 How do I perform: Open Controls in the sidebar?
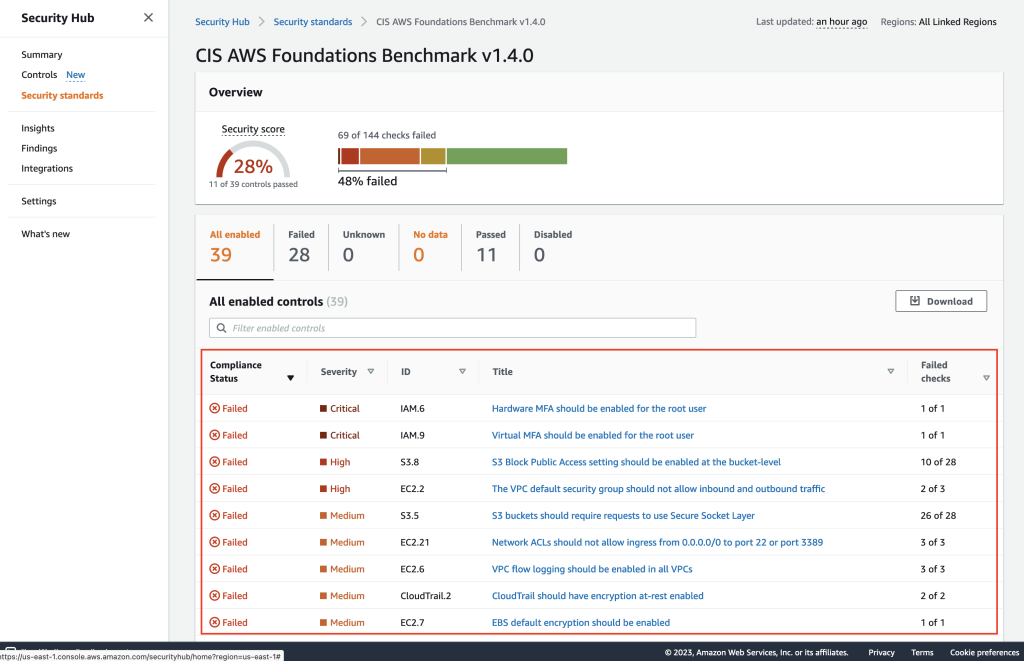39,74
